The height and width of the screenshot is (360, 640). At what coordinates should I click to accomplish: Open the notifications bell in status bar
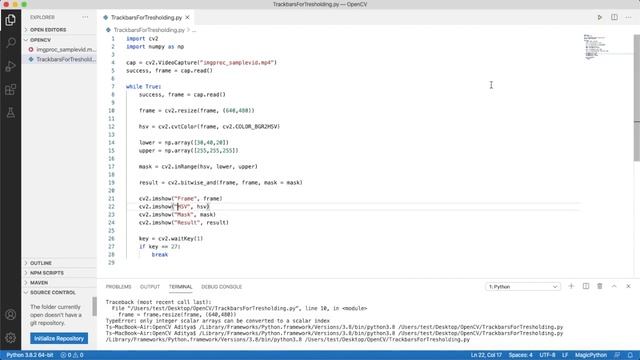coord(630,355)
